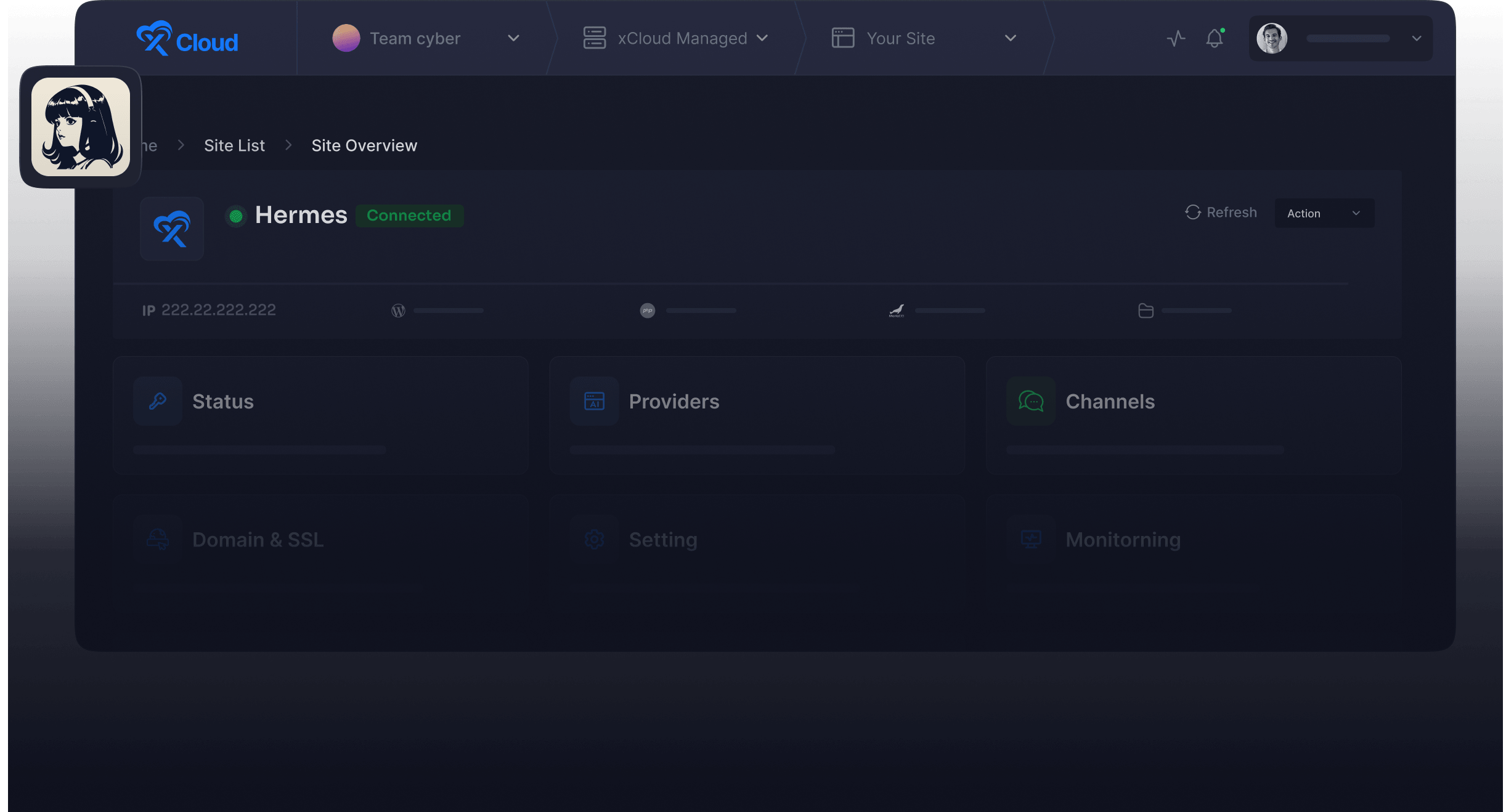Click the Domain & SSL icon
The image size is (1506, 812).
pos(158,540)
